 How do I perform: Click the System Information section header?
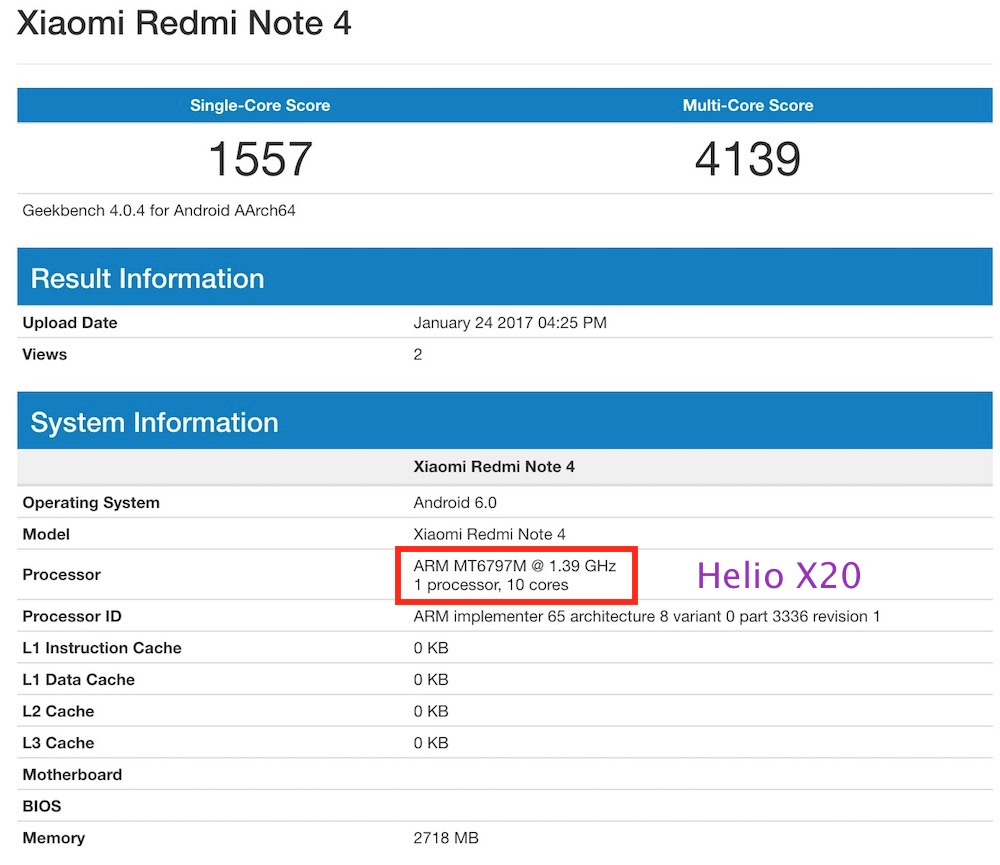pos(154,422)
